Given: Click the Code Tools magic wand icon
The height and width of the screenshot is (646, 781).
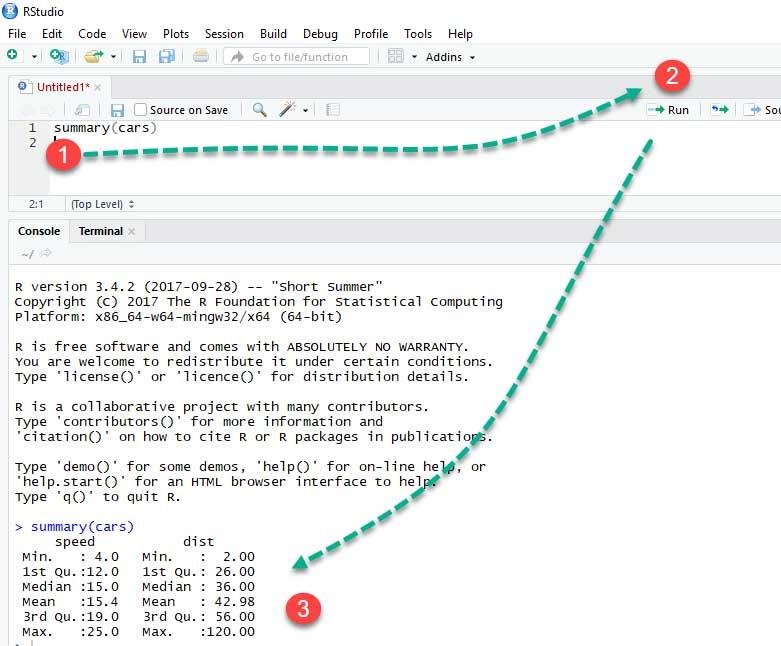Looking at the screenshot, I should coord(287,109).
